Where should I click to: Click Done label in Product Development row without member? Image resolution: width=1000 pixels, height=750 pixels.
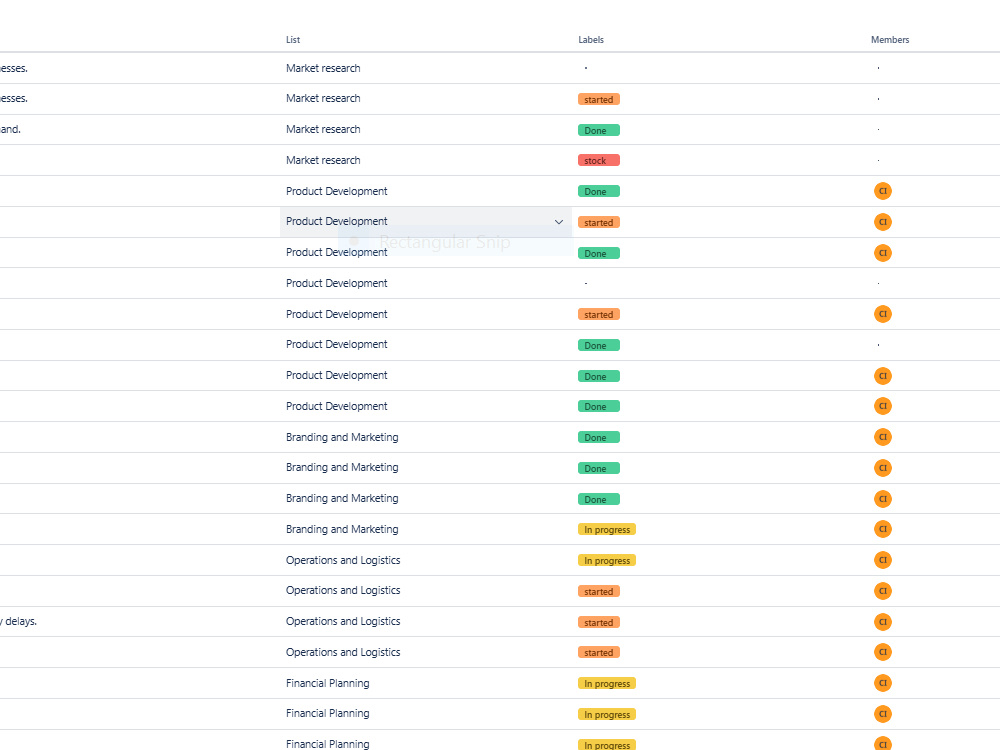[x=598, y=345]
